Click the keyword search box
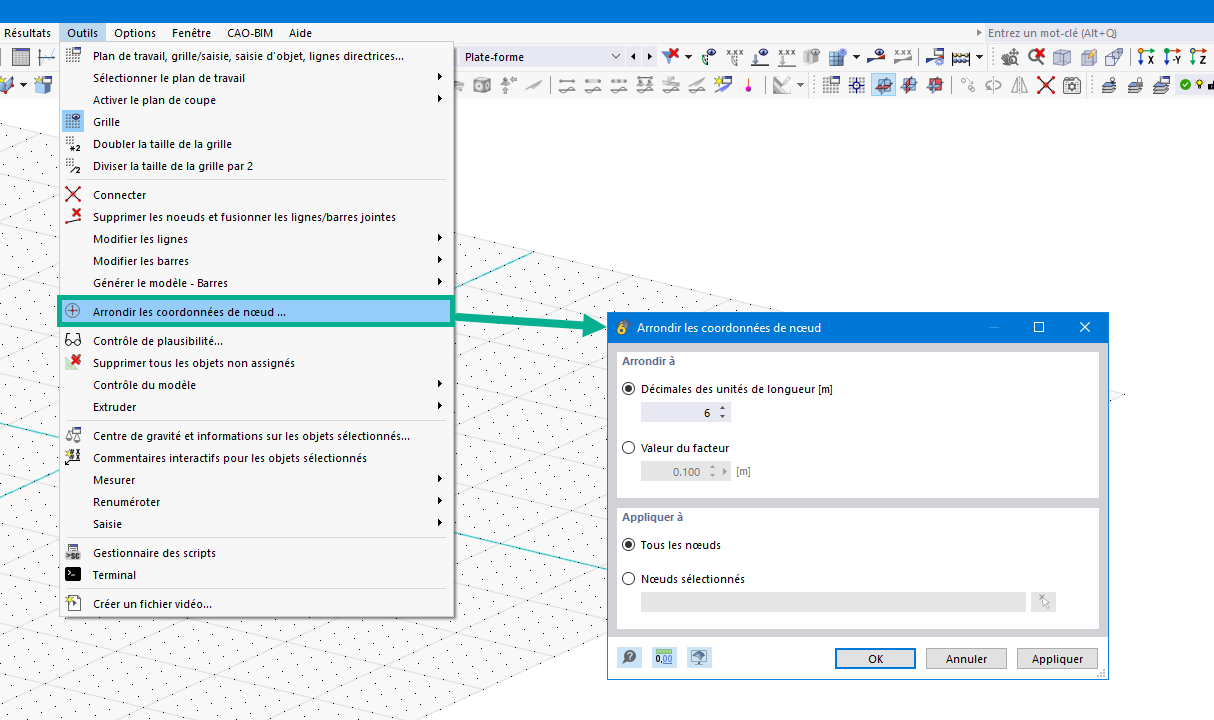The width and height of the screenshot is (1214, 720). (x=1098, y=33)
